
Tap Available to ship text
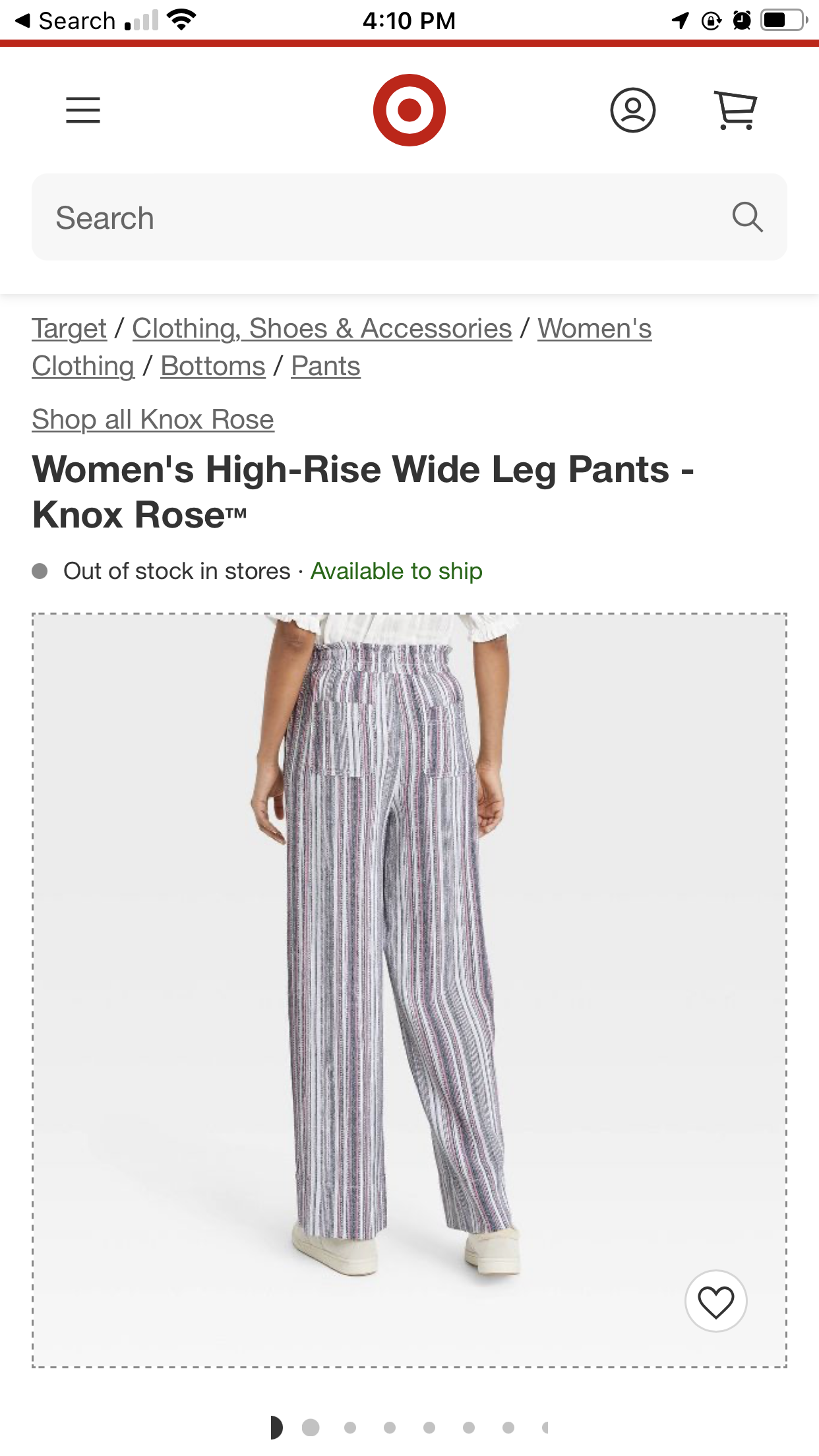tap(396, 571)
